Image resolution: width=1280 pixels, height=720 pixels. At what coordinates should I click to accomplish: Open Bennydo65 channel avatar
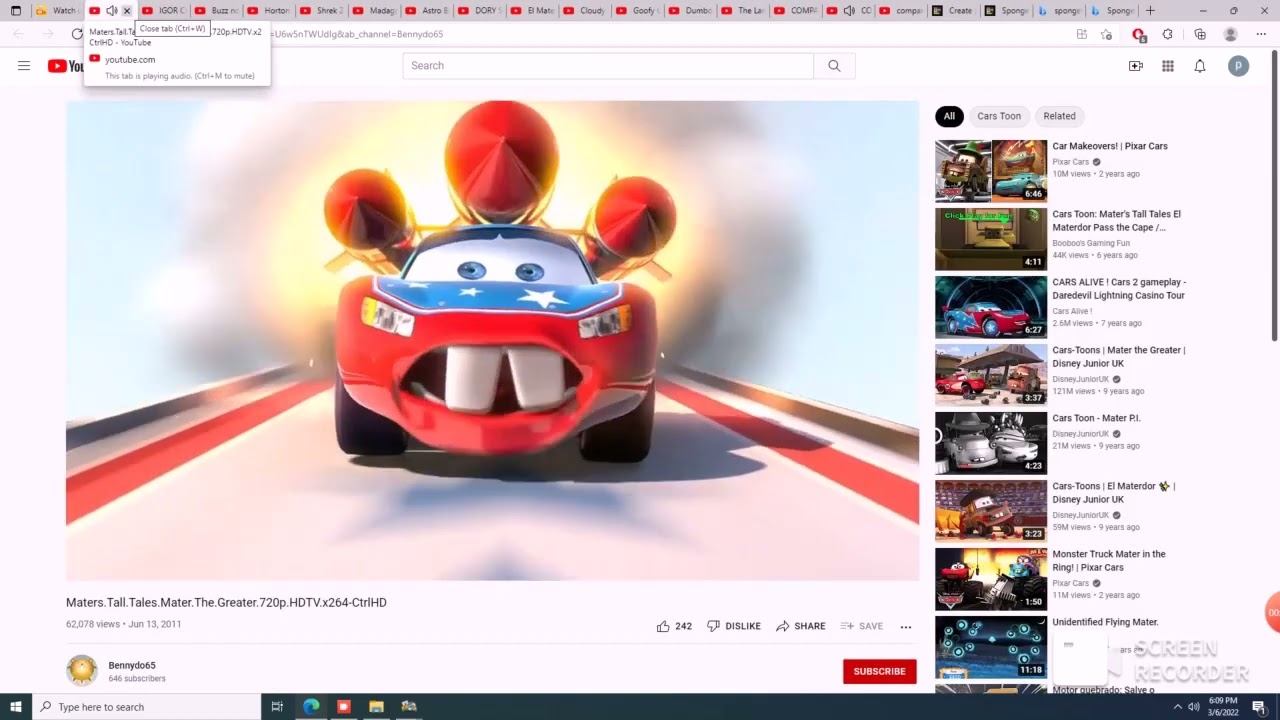click(x=82, y=671)
